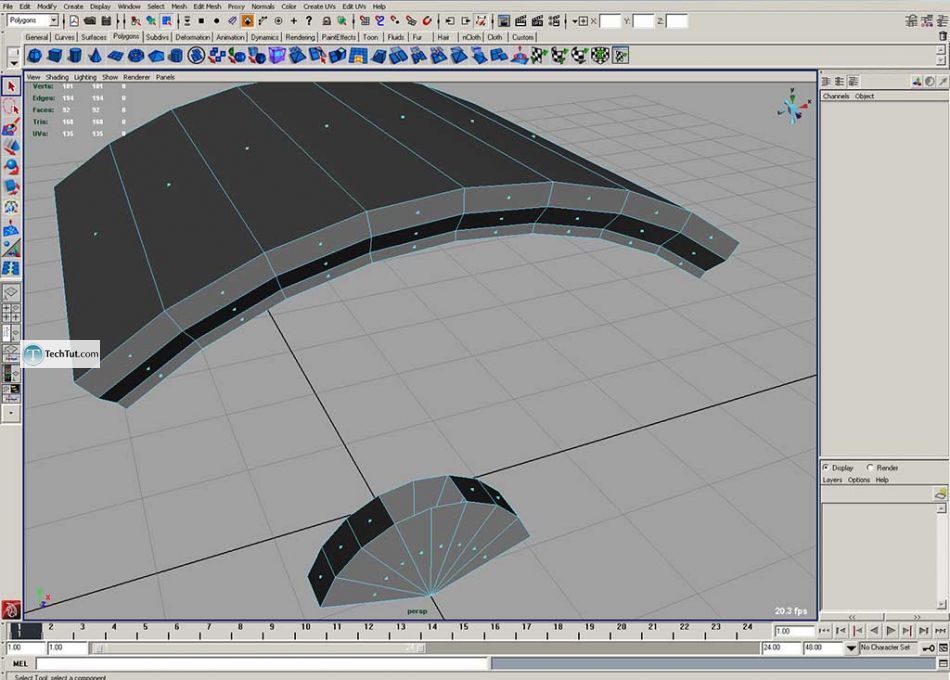Click the auto keyframe key icon
Screen dimensions: 950x680
928,648
